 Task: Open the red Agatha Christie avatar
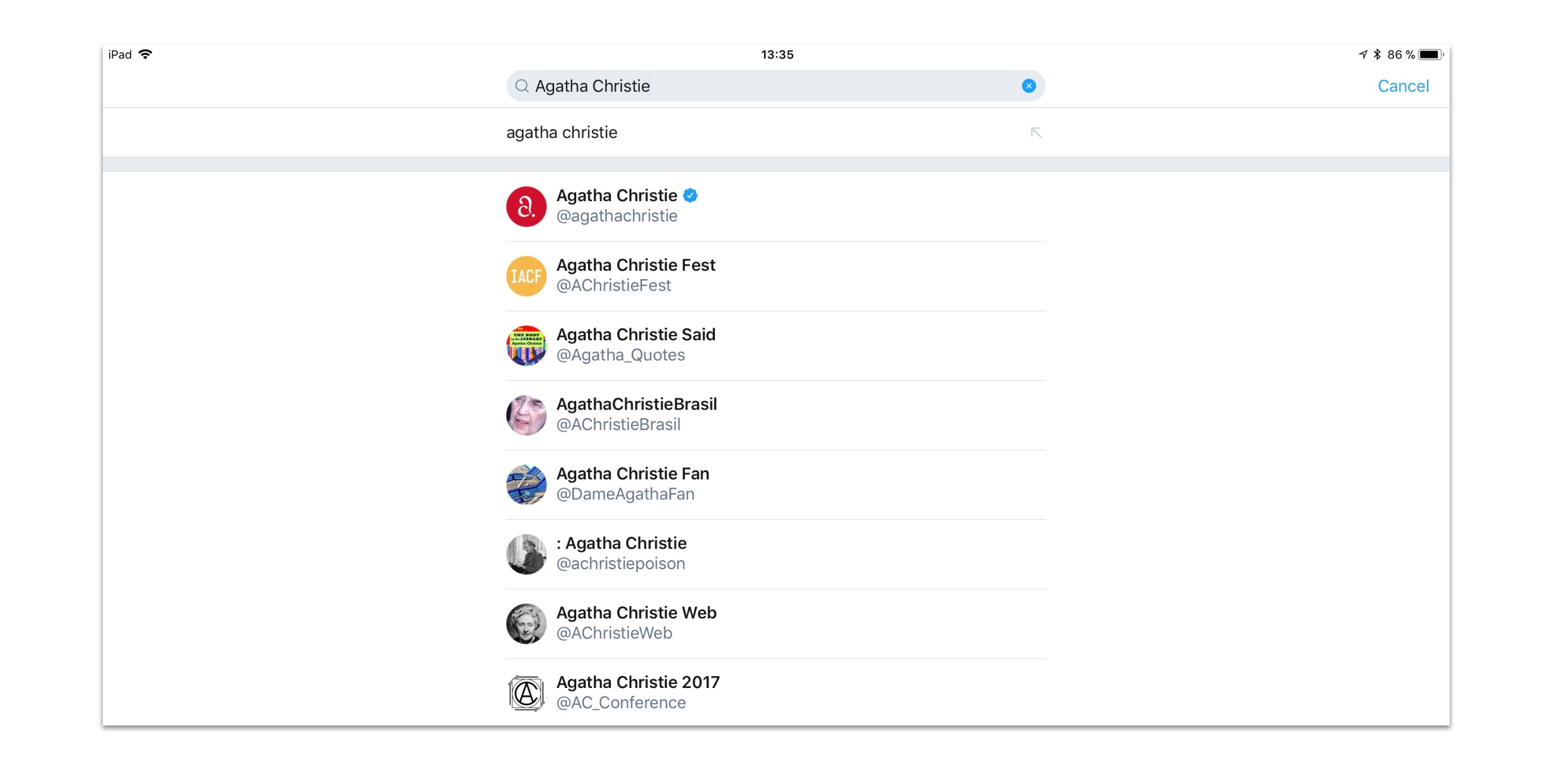[526, 207]
